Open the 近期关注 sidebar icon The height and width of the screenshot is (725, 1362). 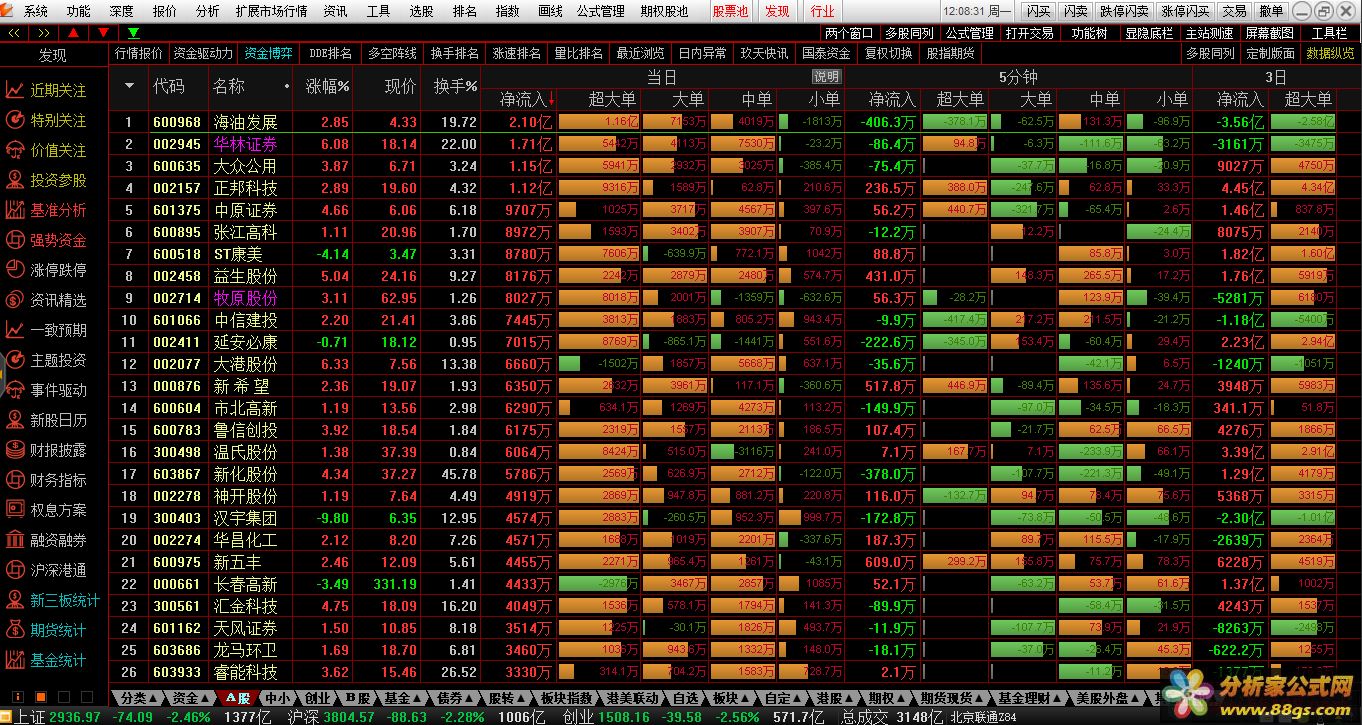pos(15,90)
